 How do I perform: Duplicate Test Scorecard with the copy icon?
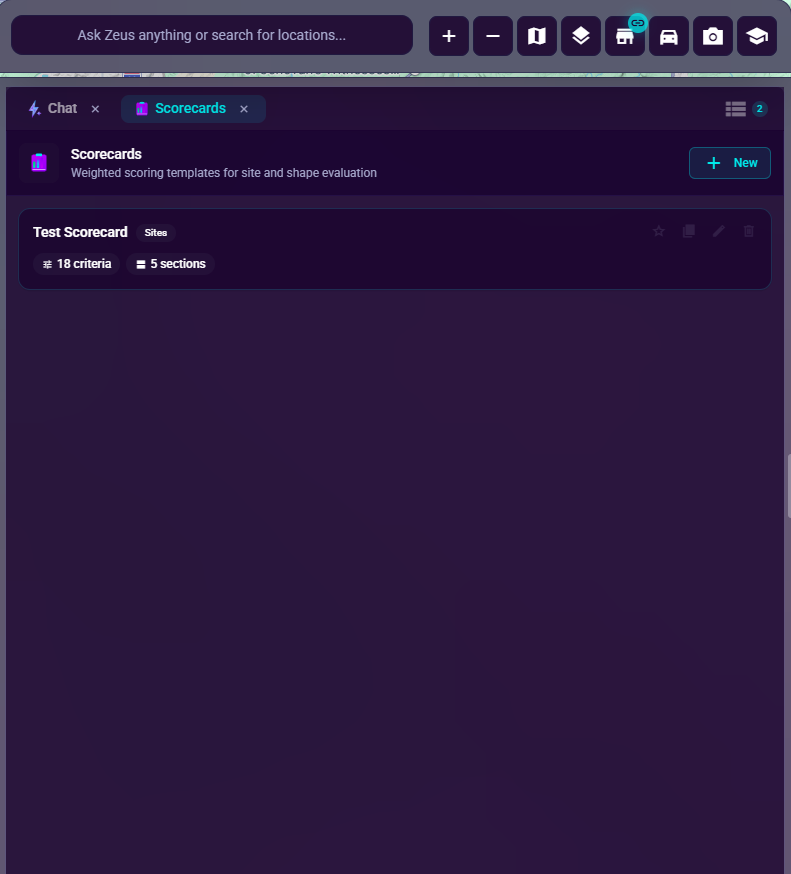[688, 231]
